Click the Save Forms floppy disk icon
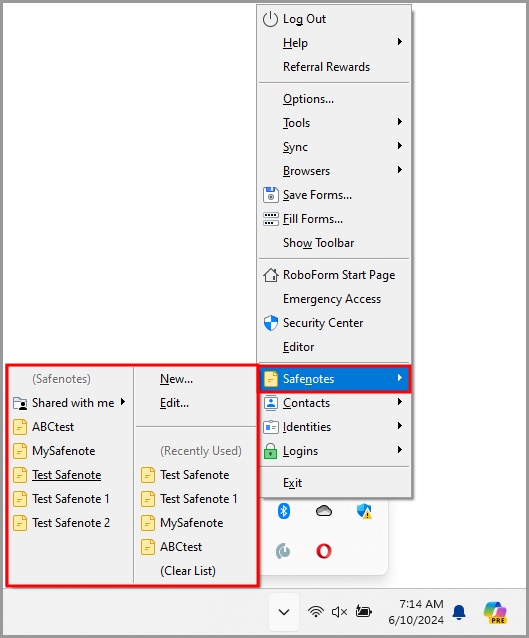 (271, 195)
